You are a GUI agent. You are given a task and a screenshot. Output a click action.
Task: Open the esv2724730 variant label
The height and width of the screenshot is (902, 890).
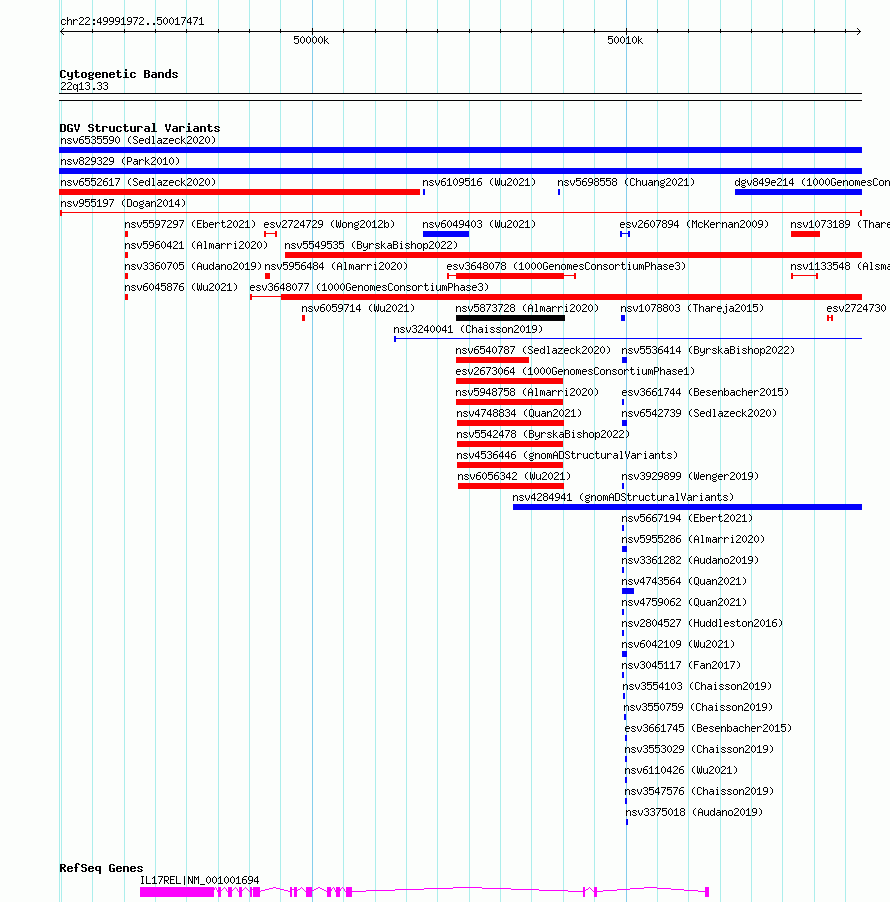857,308
